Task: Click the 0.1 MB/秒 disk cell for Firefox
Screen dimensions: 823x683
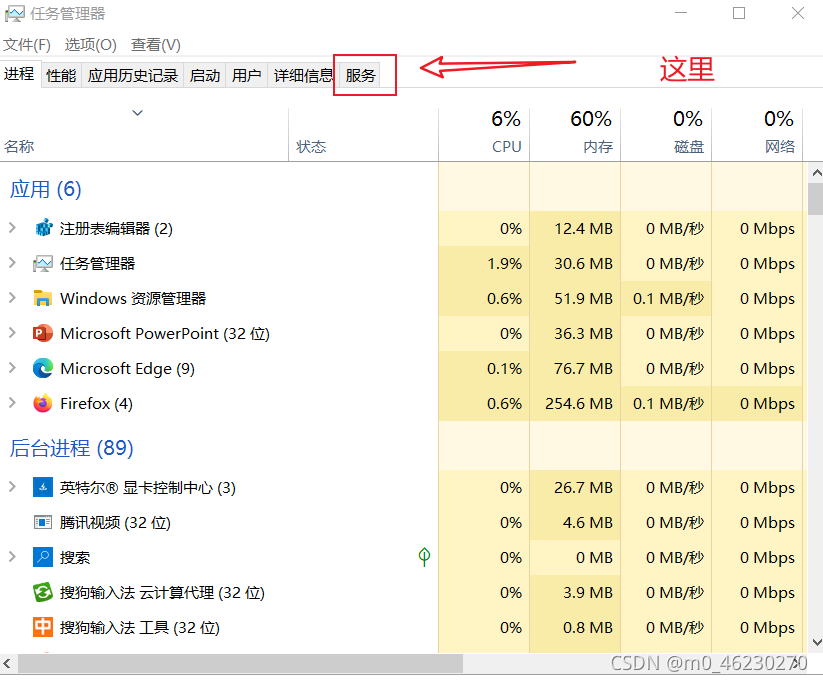Action: tap(666, 403)
